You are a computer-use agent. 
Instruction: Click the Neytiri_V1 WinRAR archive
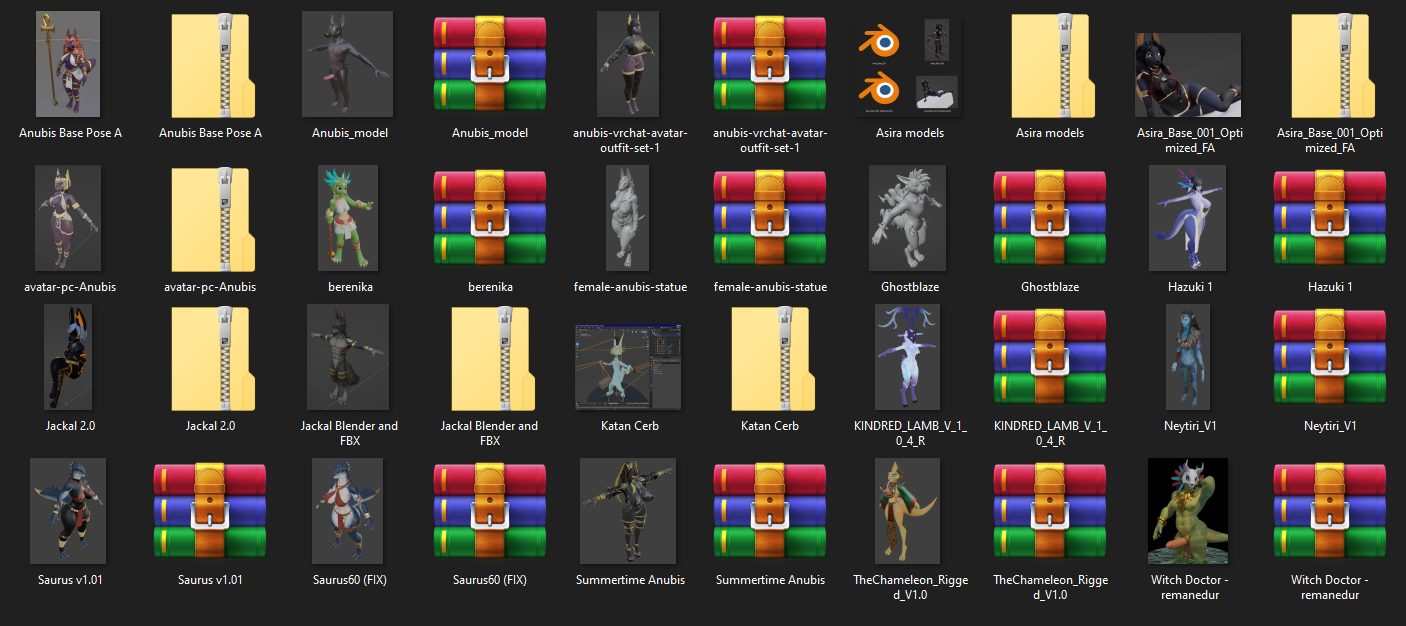[x=1330, y=358]
